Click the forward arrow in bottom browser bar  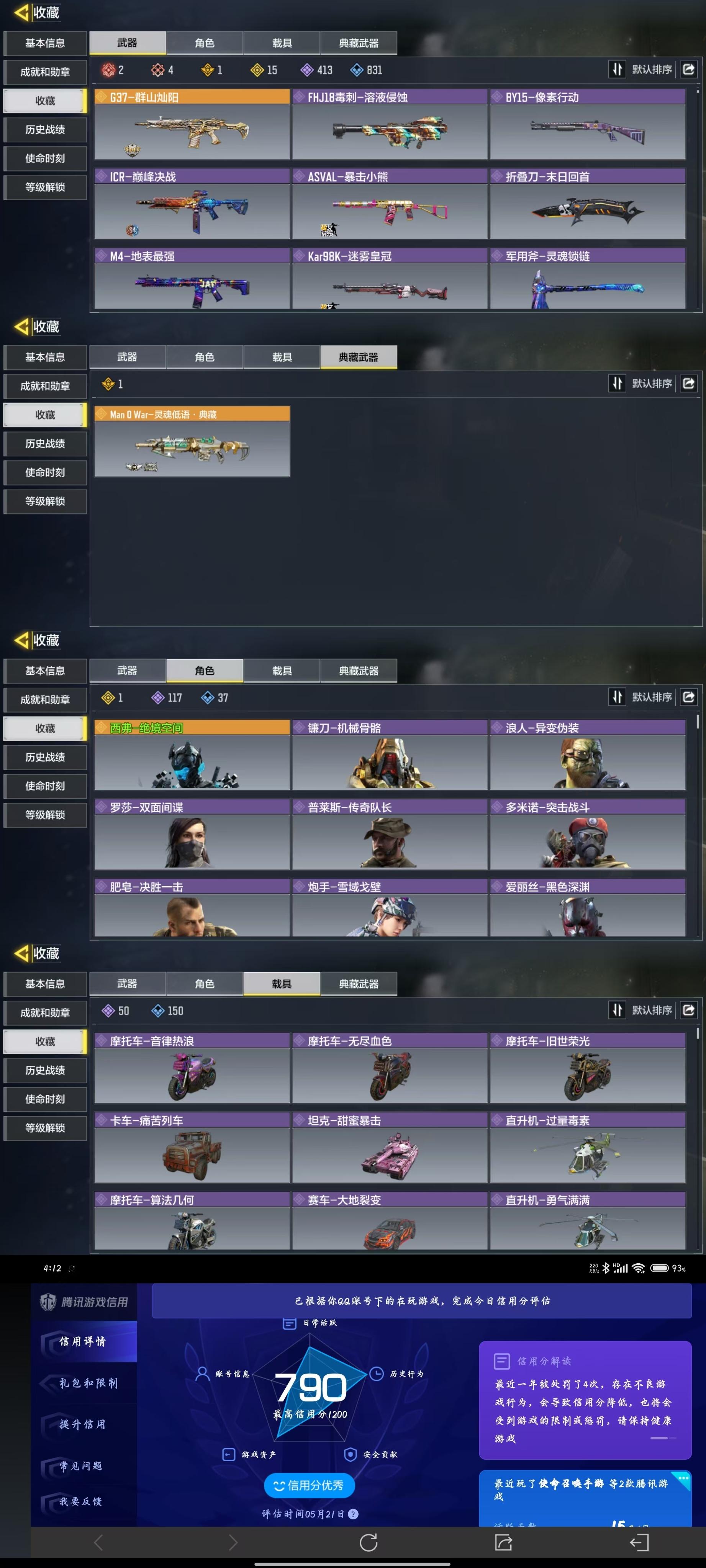[233, 1542]
